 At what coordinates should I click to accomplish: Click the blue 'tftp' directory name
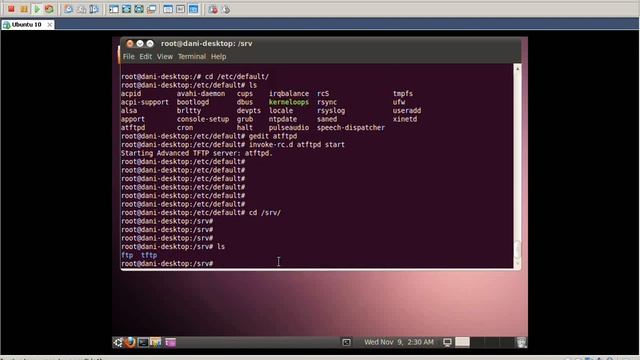pyautogui.click(x=149, y=255)
